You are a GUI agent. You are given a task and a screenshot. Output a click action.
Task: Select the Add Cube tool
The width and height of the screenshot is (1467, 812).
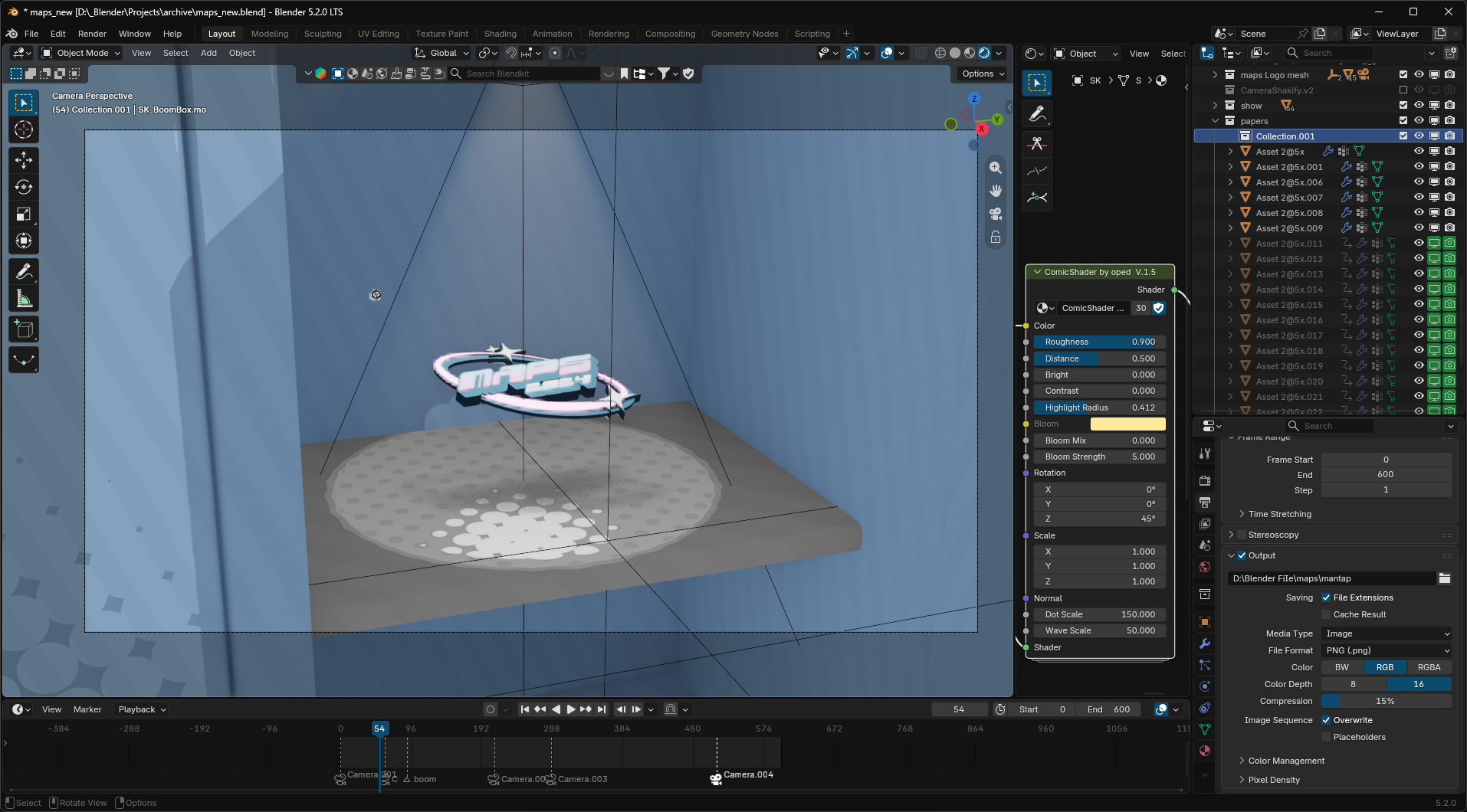click(24, 329)
